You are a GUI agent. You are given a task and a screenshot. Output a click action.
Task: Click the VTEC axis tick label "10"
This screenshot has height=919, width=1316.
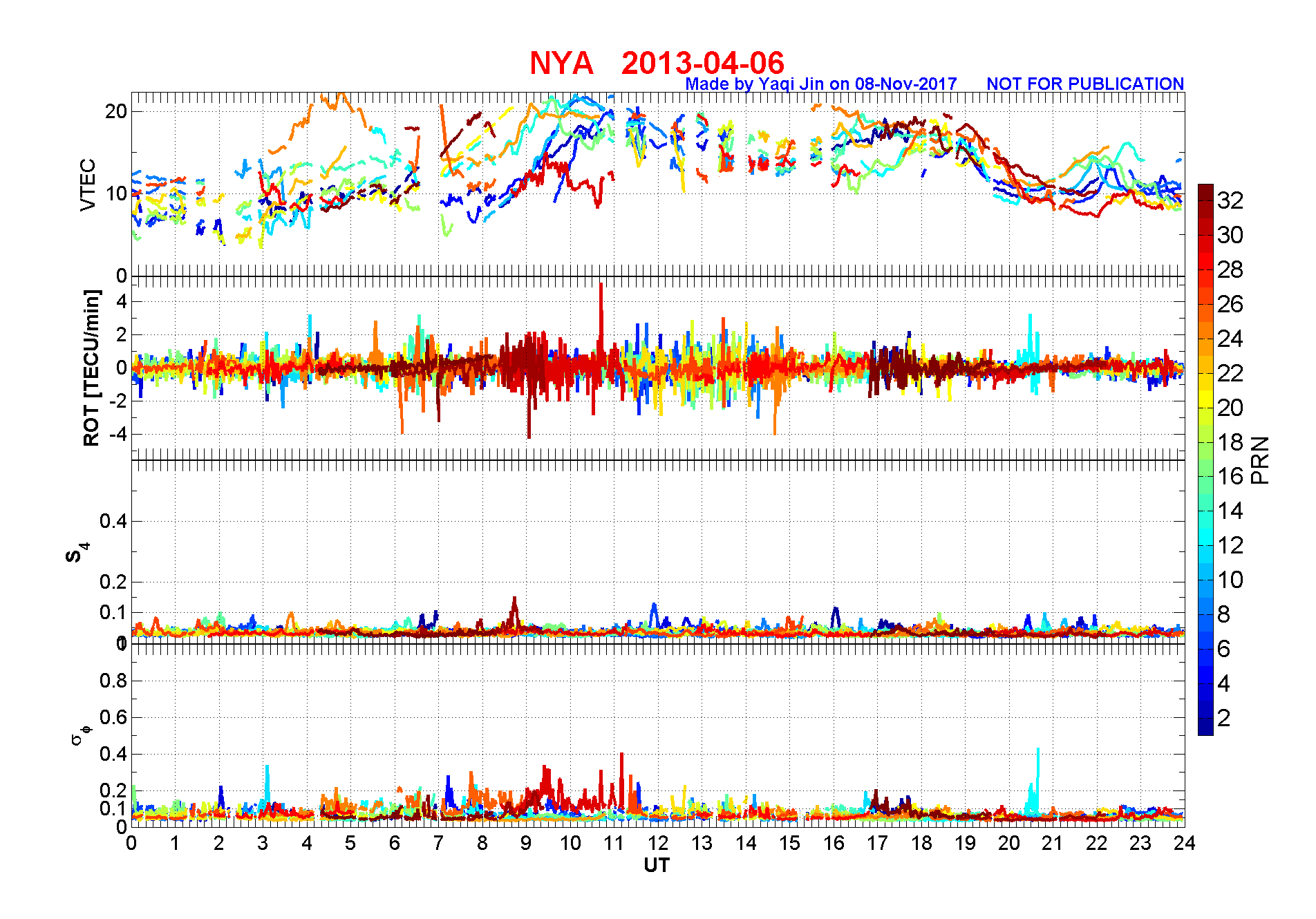click(x=116, y=193)
